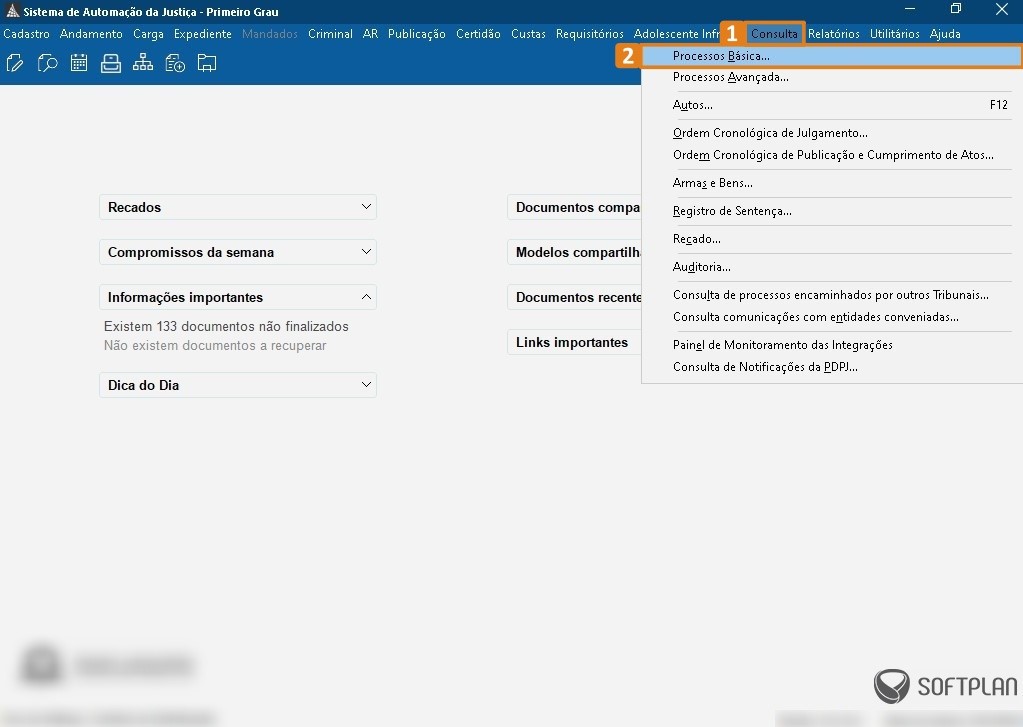Select Consulta de Notificações da PDPJ
The width and height of the screenshot is (1023, 727).
point(831,367)
